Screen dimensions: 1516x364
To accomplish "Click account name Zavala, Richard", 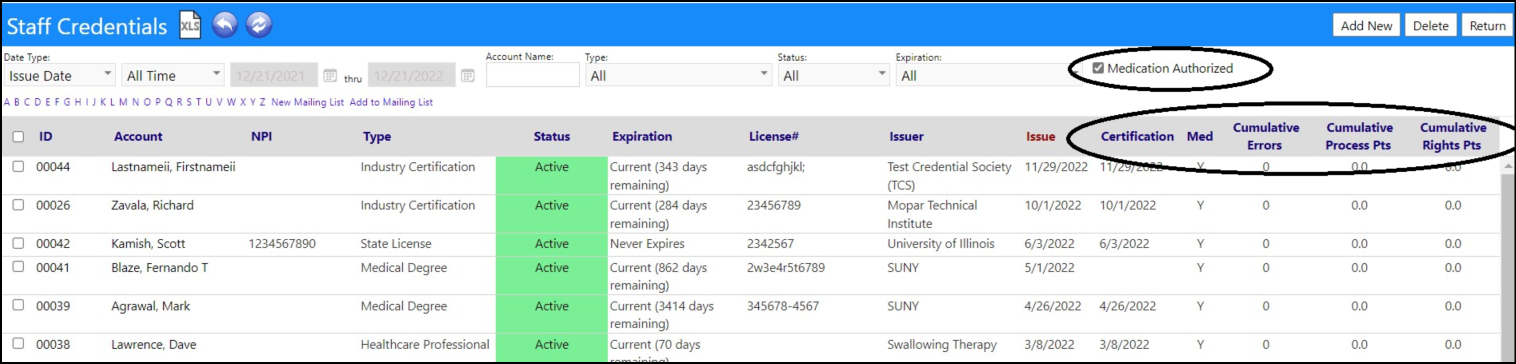I will coord(152,206).
